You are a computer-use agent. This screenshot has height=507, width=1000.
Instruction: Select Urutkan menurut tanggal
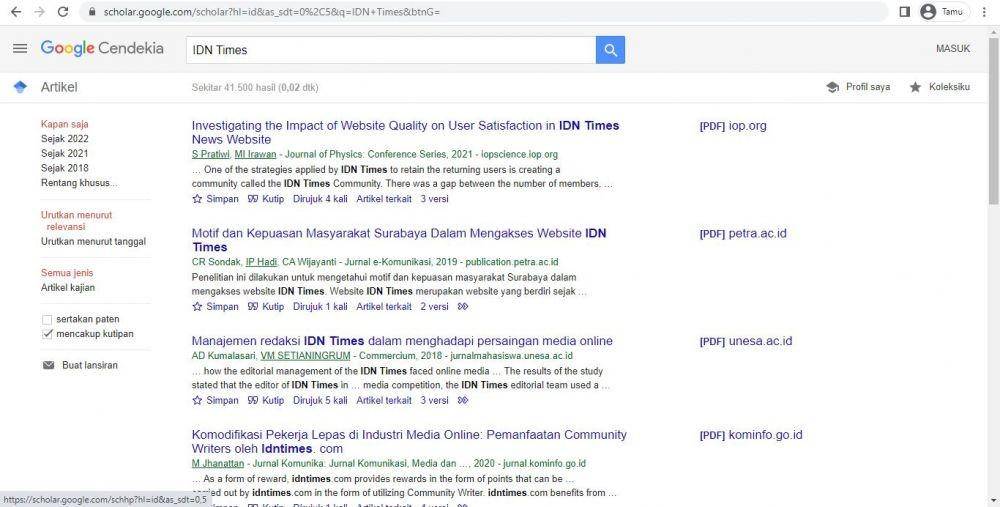(x=93, y=242)
